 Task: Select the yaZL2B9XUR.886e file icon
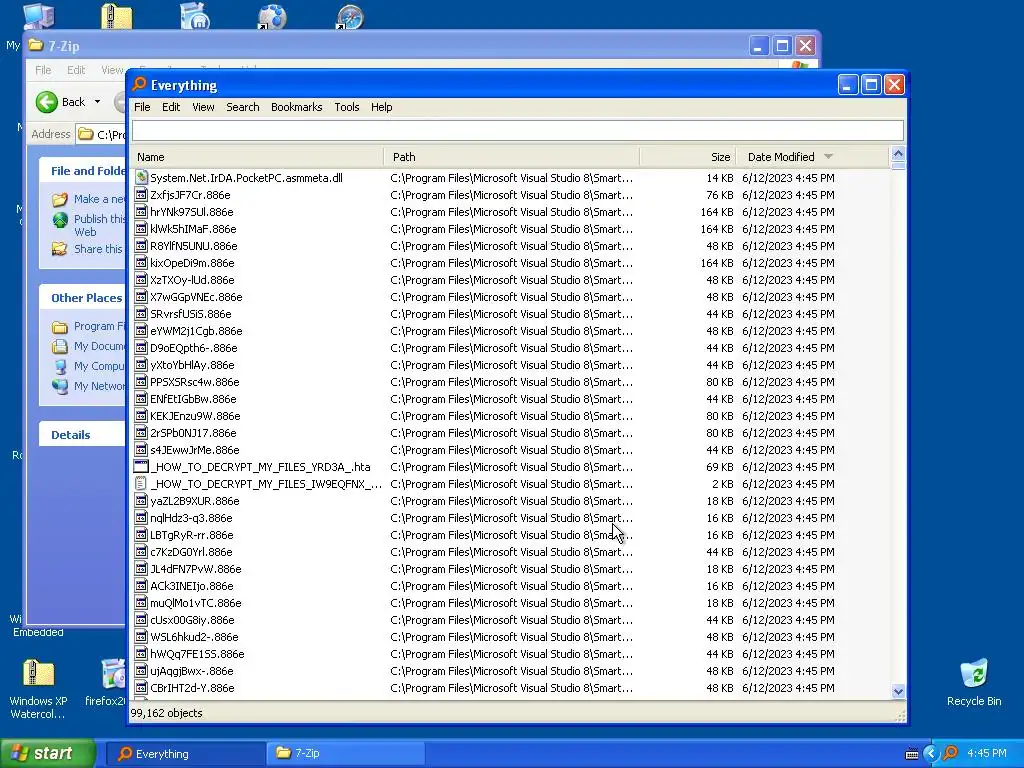pyautogui.click(x=141, y=500)
